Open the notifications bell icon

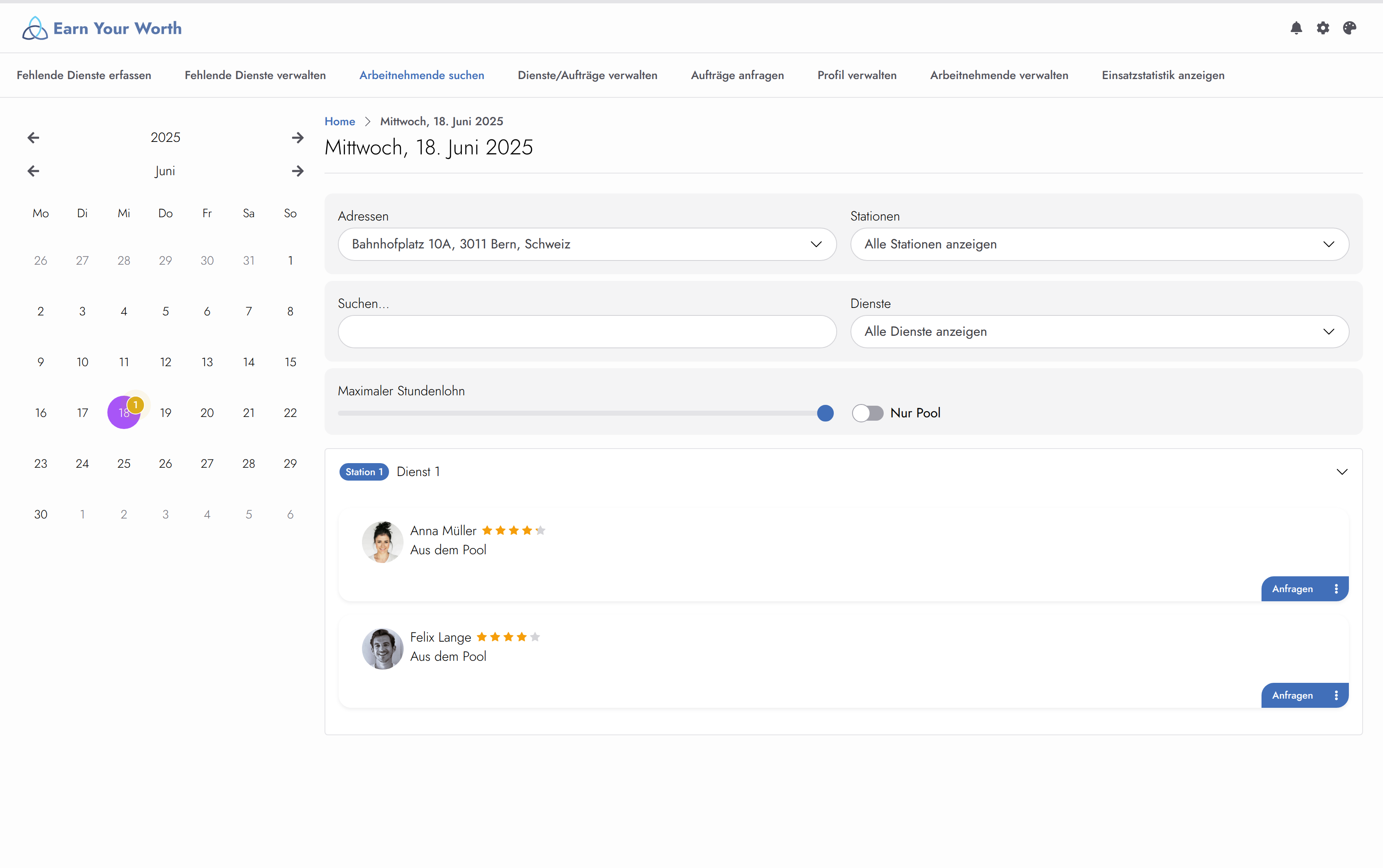pyautogui.click(x=1296, y=28)
